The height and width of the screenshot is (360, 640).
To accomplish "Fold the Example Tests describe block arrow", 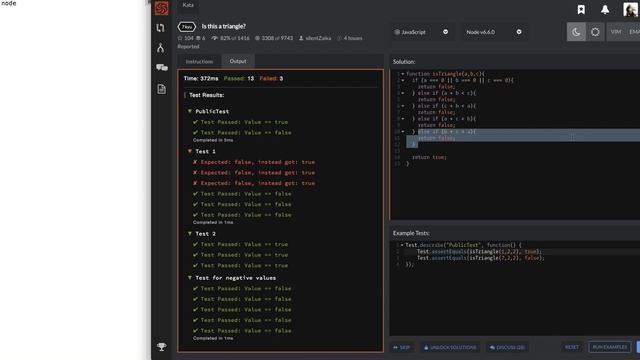I will click(402, 245).
